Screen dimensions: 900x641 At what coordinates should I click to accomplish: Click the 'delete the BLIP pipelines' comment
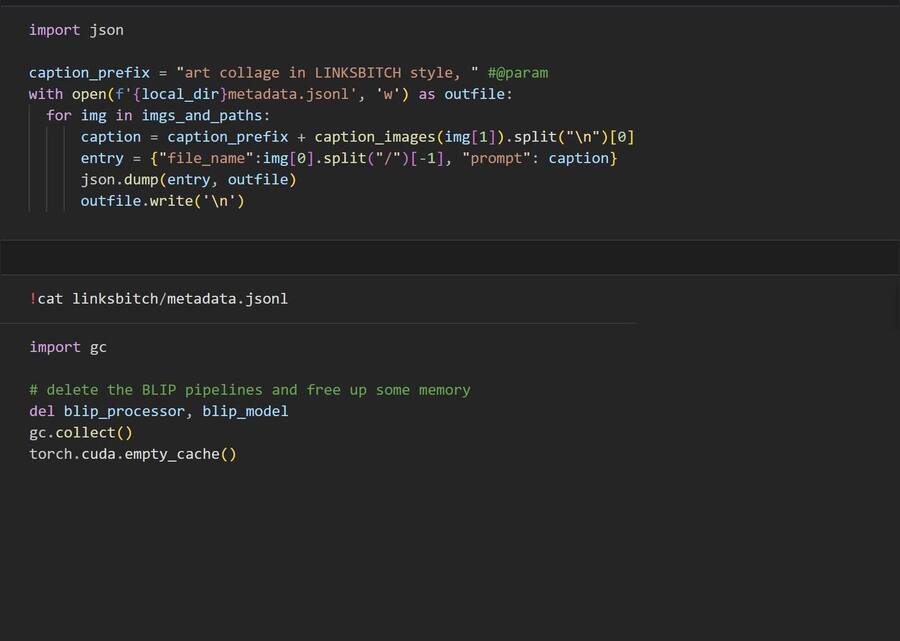[x=250, y=390]
